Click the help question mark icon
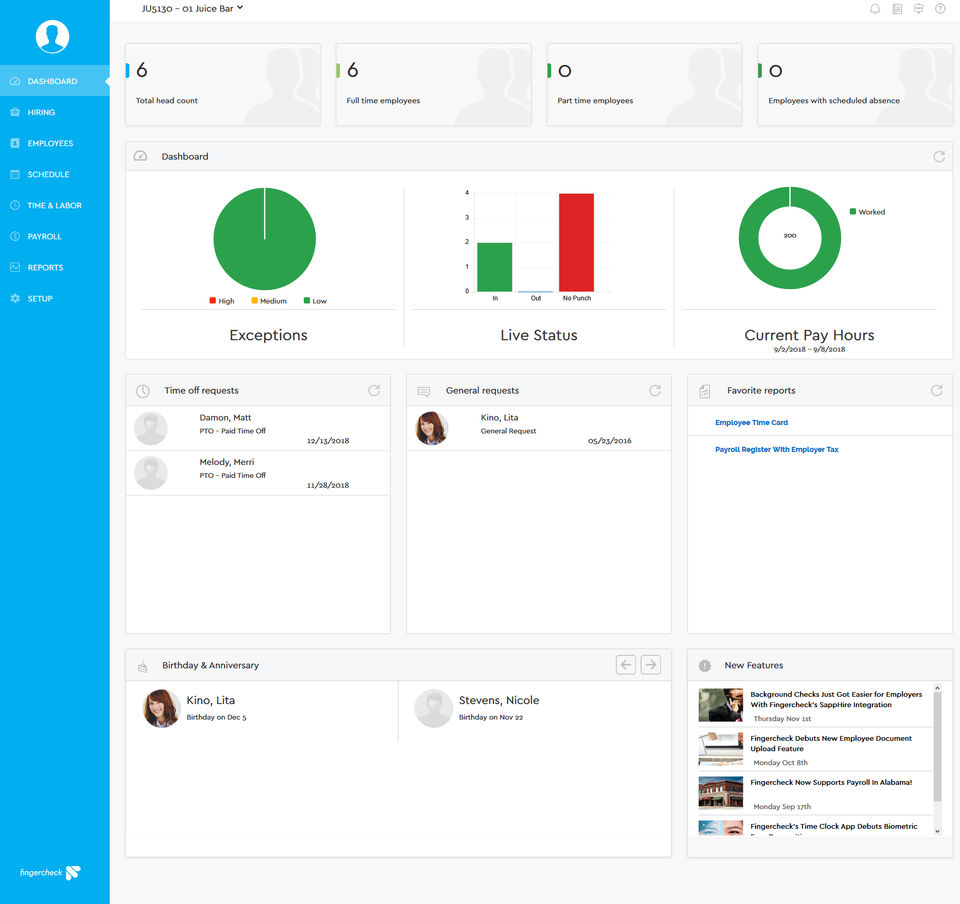Image resolution: width=960 pixels, height=904 pixels. (940, 9)
